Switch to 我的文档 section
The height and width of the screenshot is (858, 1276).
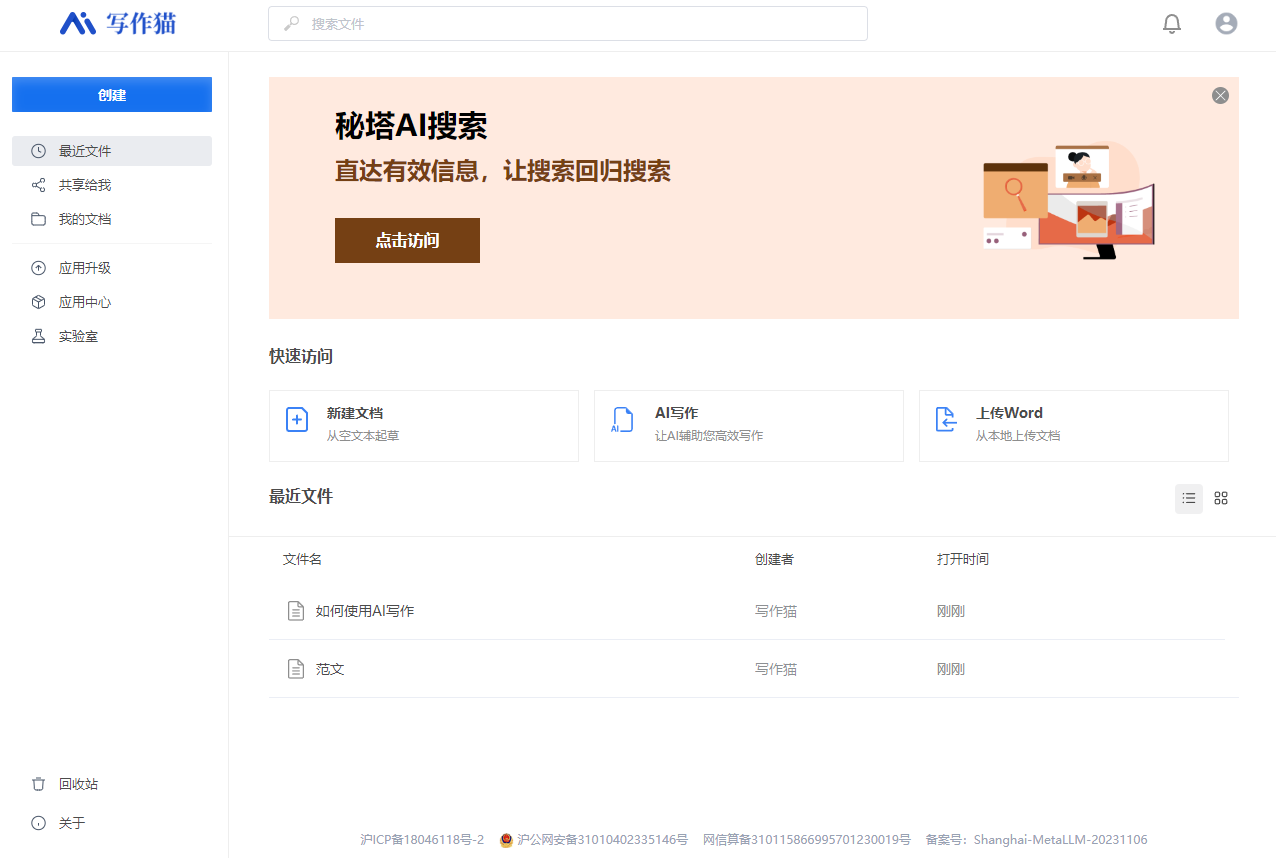click(84, 218)
